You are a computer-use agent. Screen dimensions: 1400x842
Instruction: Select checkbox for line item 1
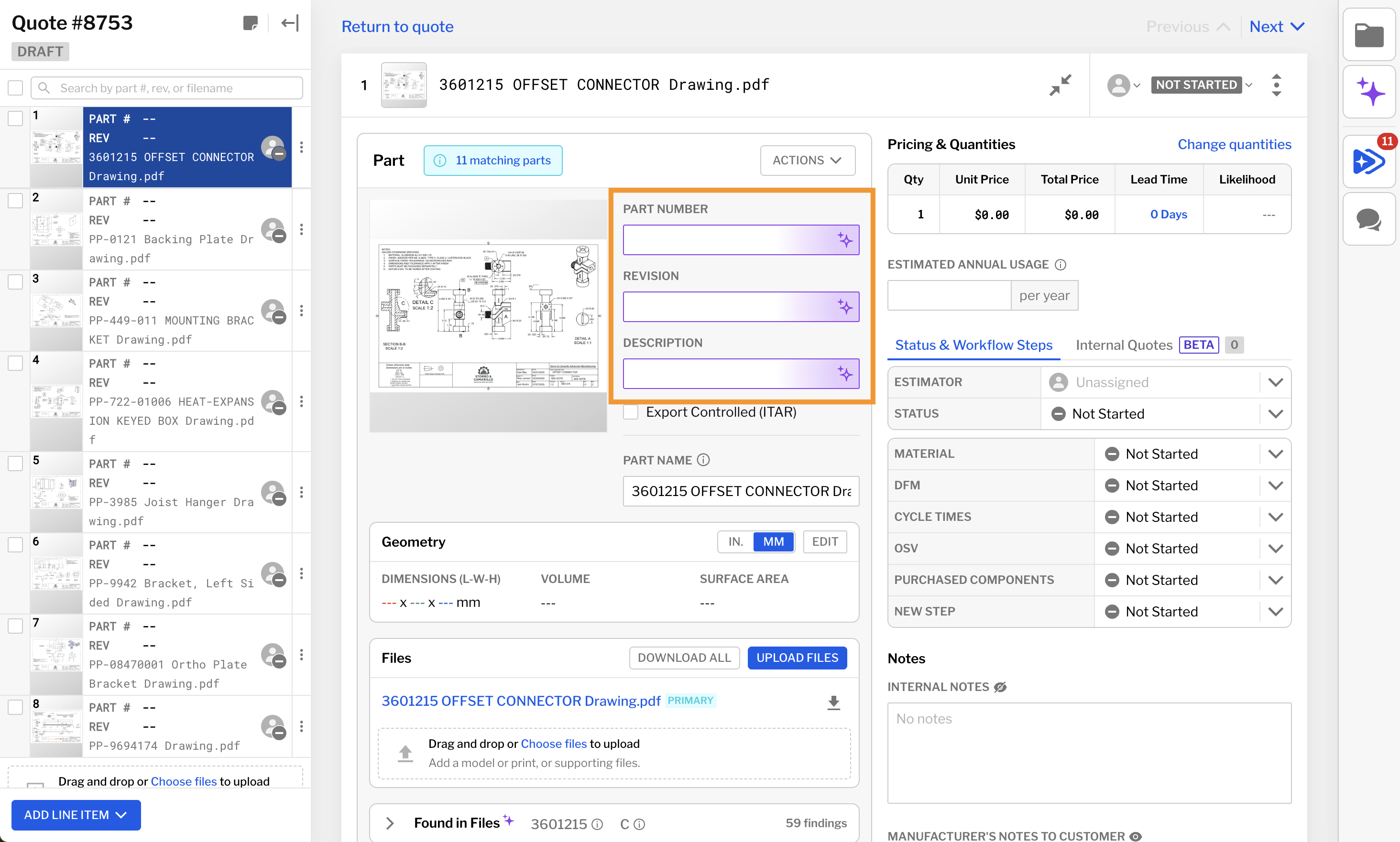pyautogui.click(x=15, y=119)
